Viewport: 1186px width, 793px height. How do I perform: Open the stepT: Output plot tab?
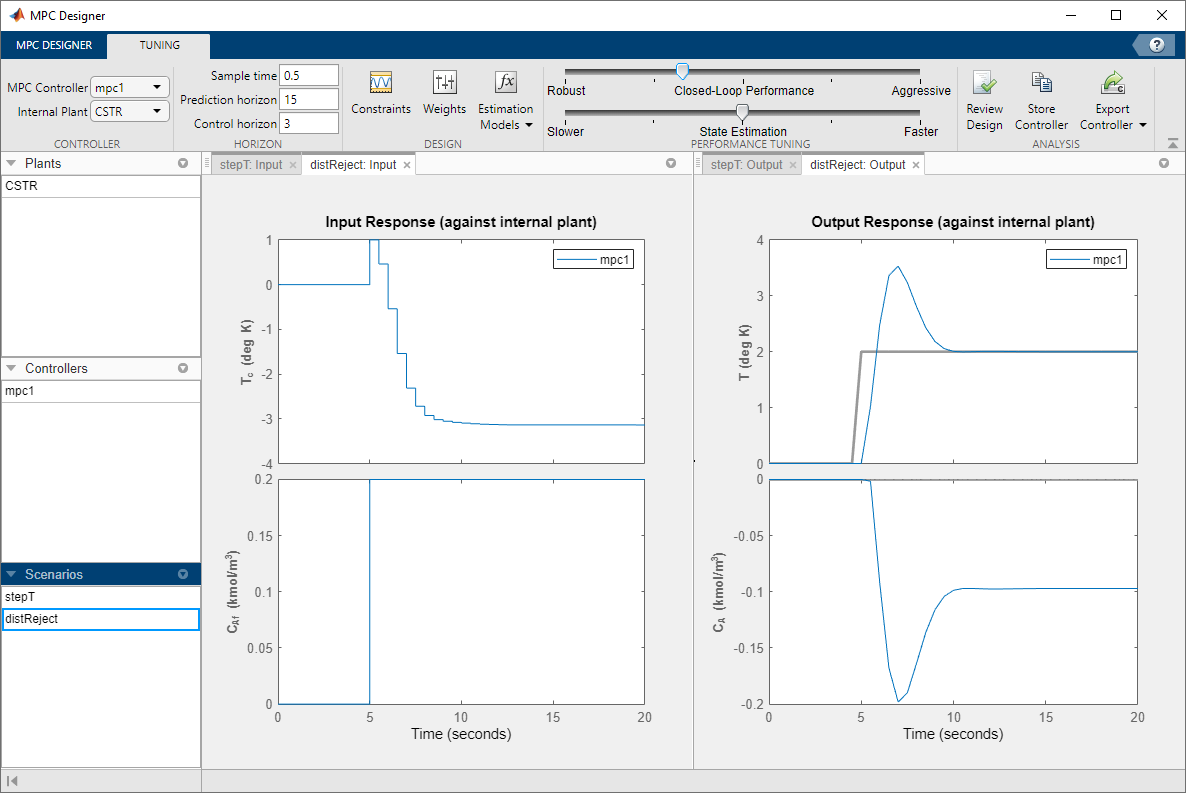click(x=745, y=164)
